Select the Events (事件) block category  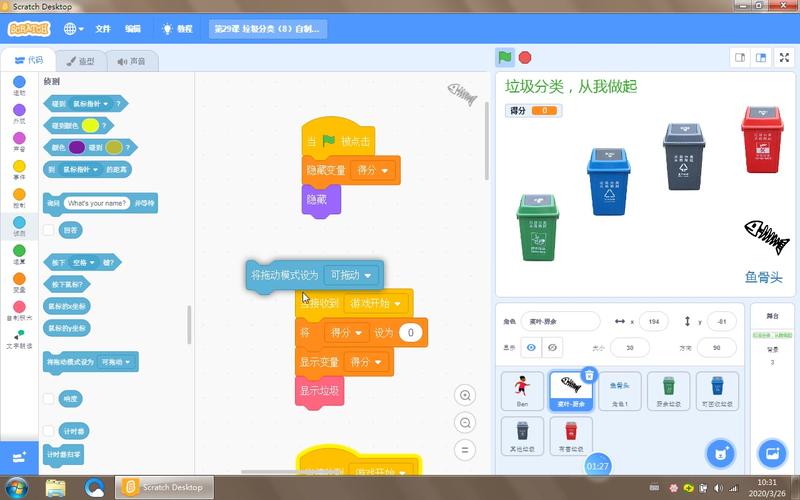(19, 170)
